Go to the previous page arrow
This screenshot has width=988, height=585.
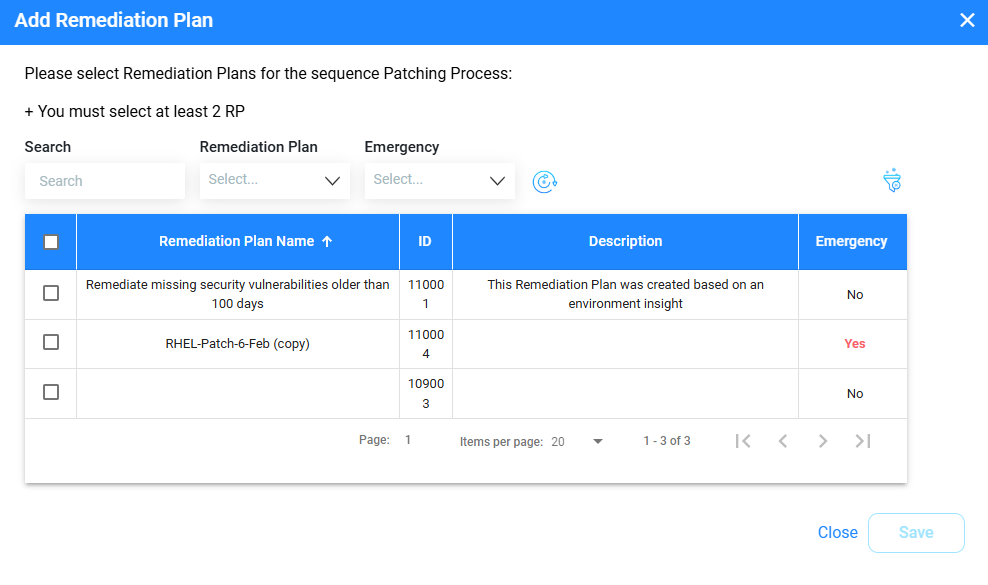pyautogui.click(x=783, y=441)
